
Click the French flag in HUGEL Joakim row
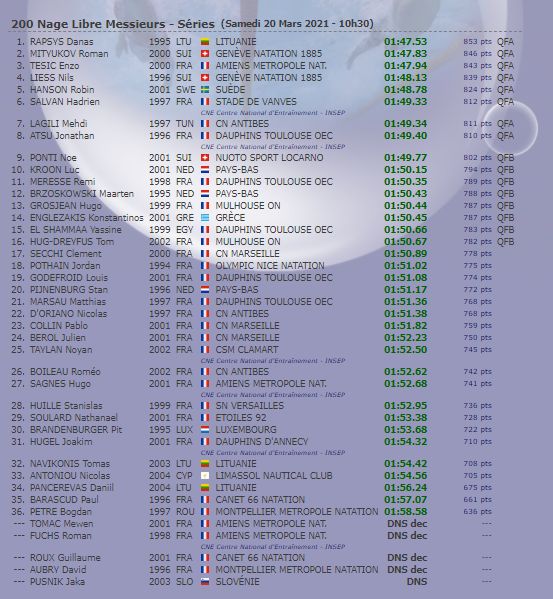(x=205, y=442)
